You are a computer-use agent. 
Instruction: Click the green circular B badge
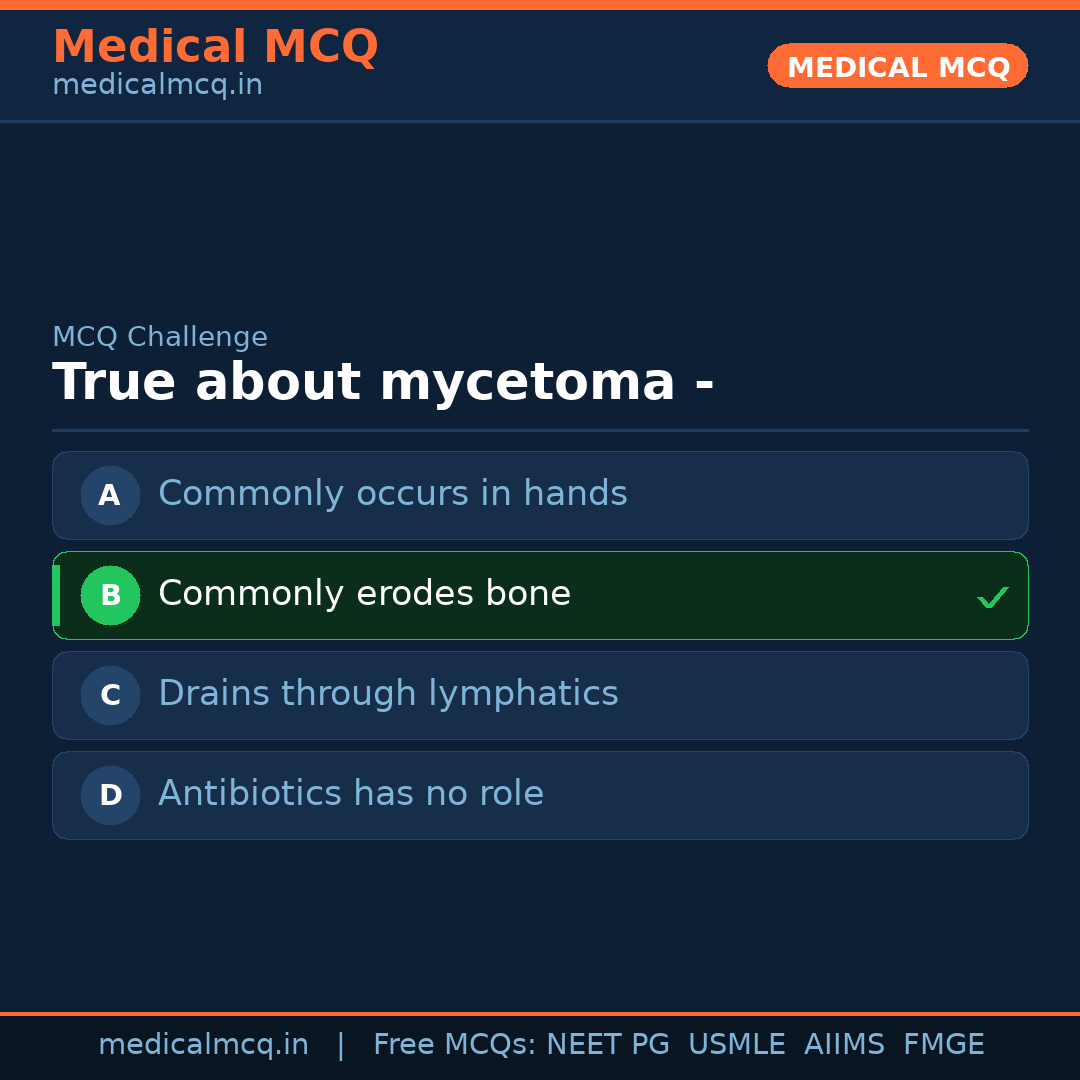pyautogui.click(x=110, y=595)
